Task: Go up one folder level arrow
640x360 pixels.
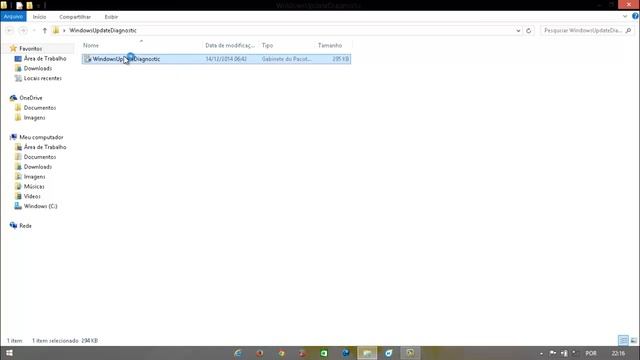Action: [x=44, y=31]
